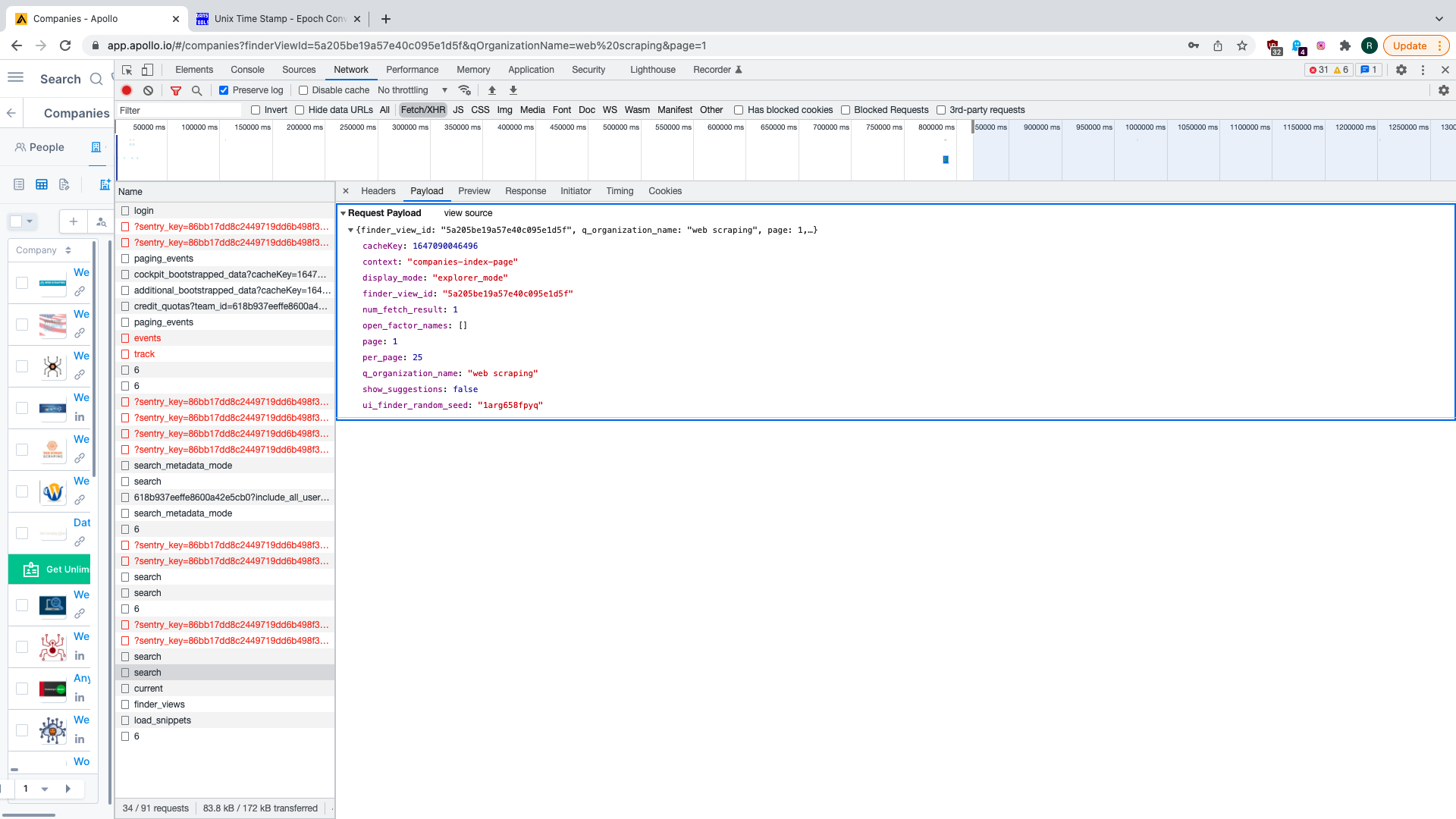Enable Has blocked cookies filter
Viewport: 1456px width, 819px height.
point(739,110)
